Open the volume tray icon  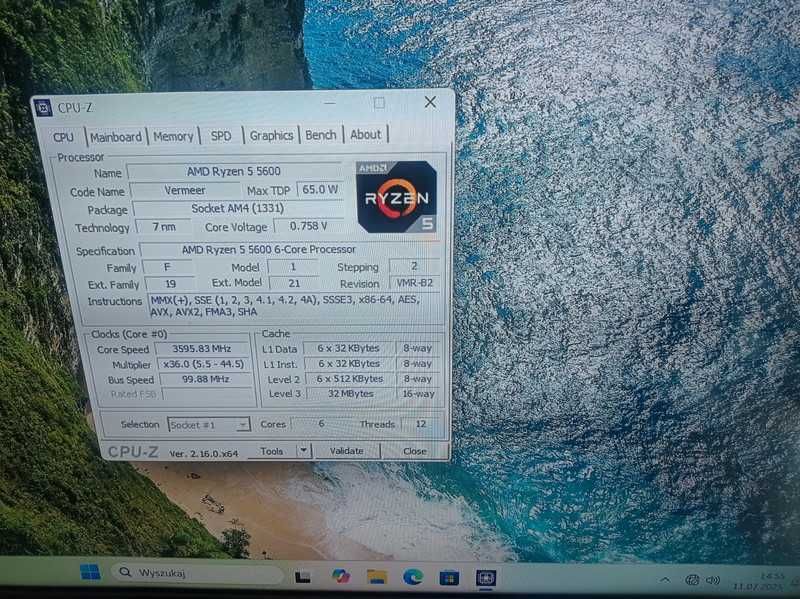click(713, 580)
